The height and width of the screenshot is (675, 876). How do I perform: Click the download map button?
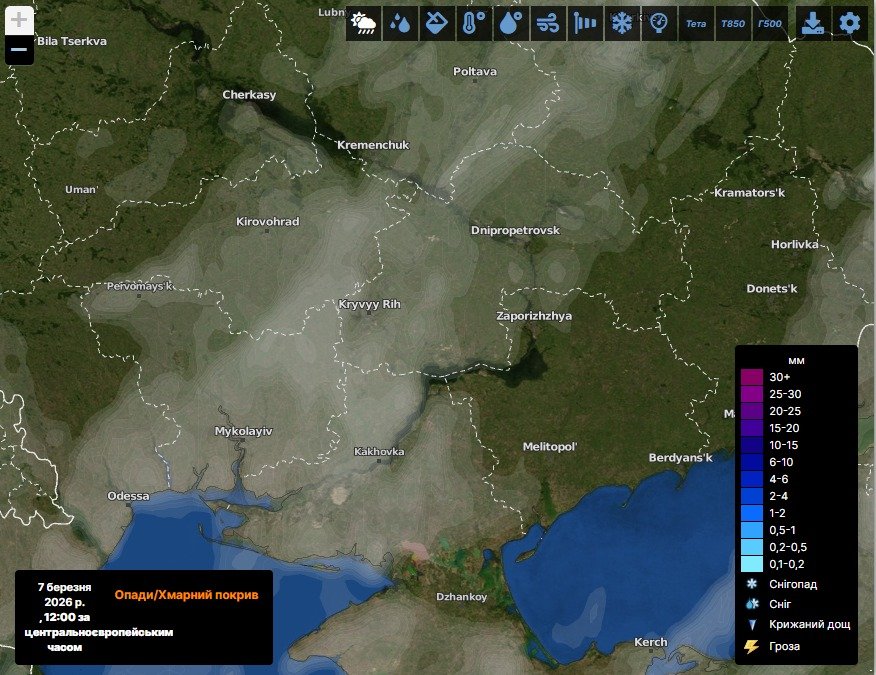(x=814, y=22)
